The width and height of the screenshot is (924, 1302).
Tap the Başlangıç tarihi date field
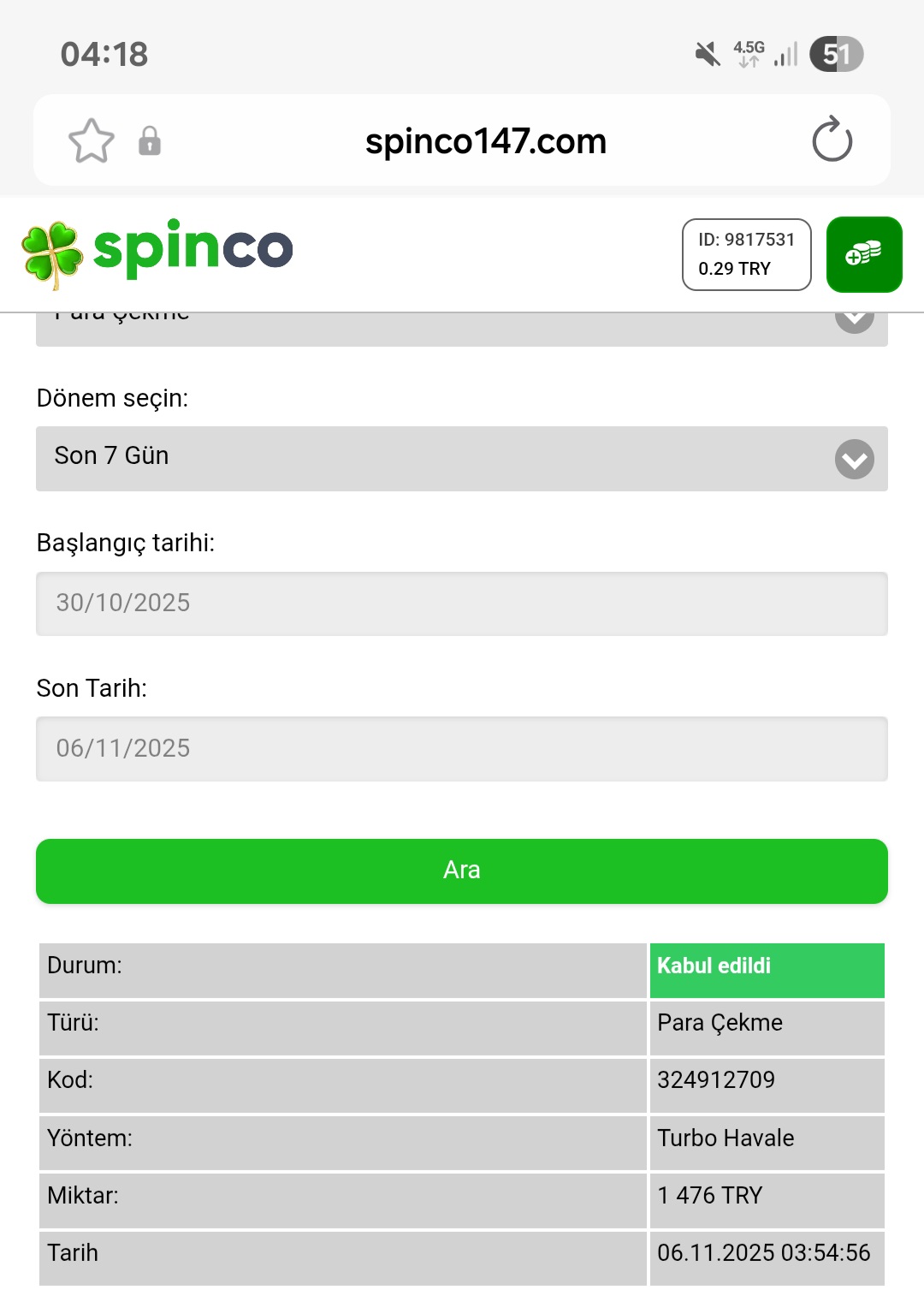(x=462, y=603)
